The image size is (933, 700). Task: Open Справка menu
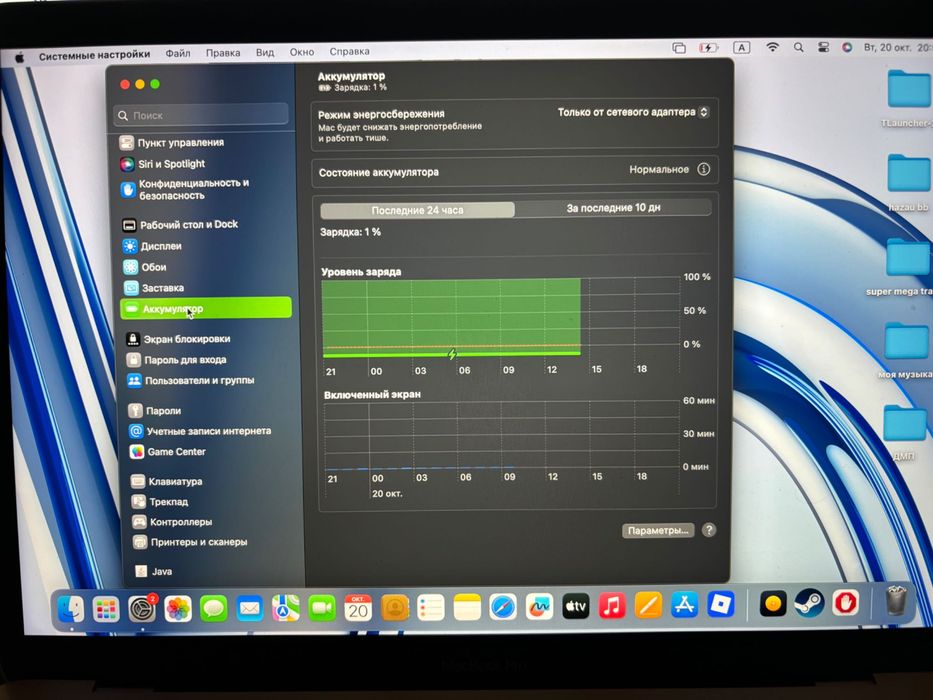[x=349, y=51]
